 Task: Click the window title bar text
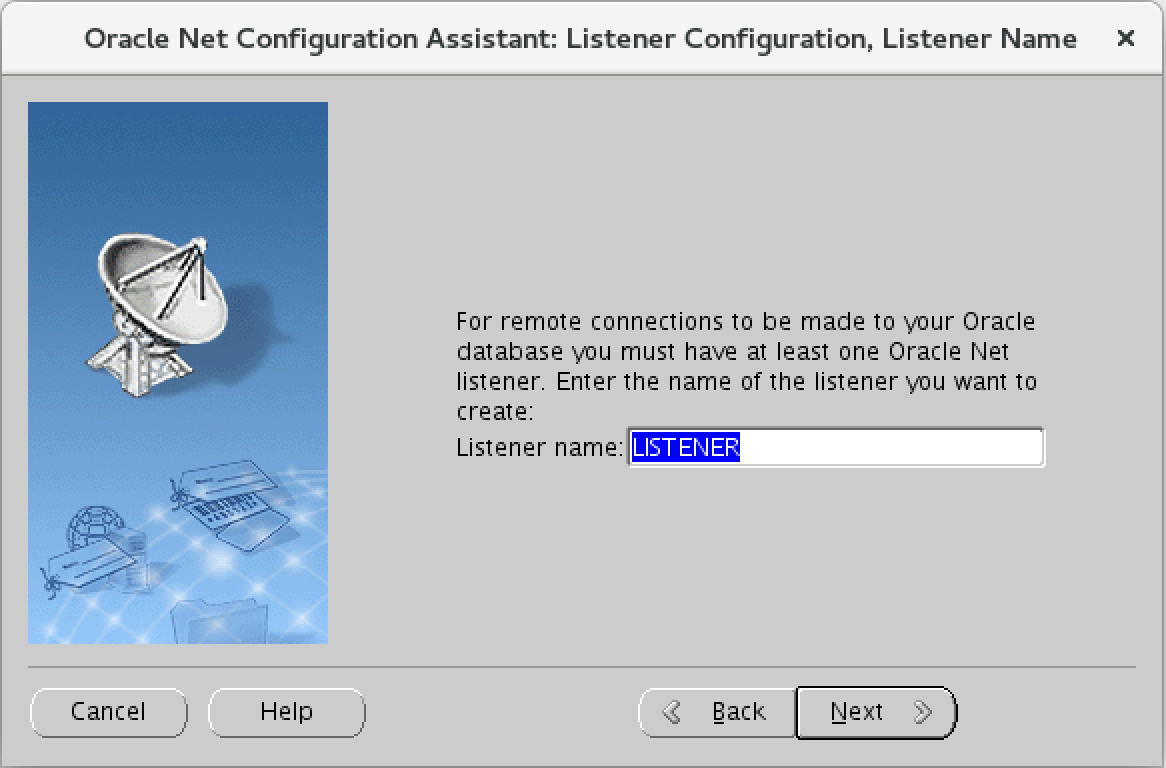coord(580,39)
